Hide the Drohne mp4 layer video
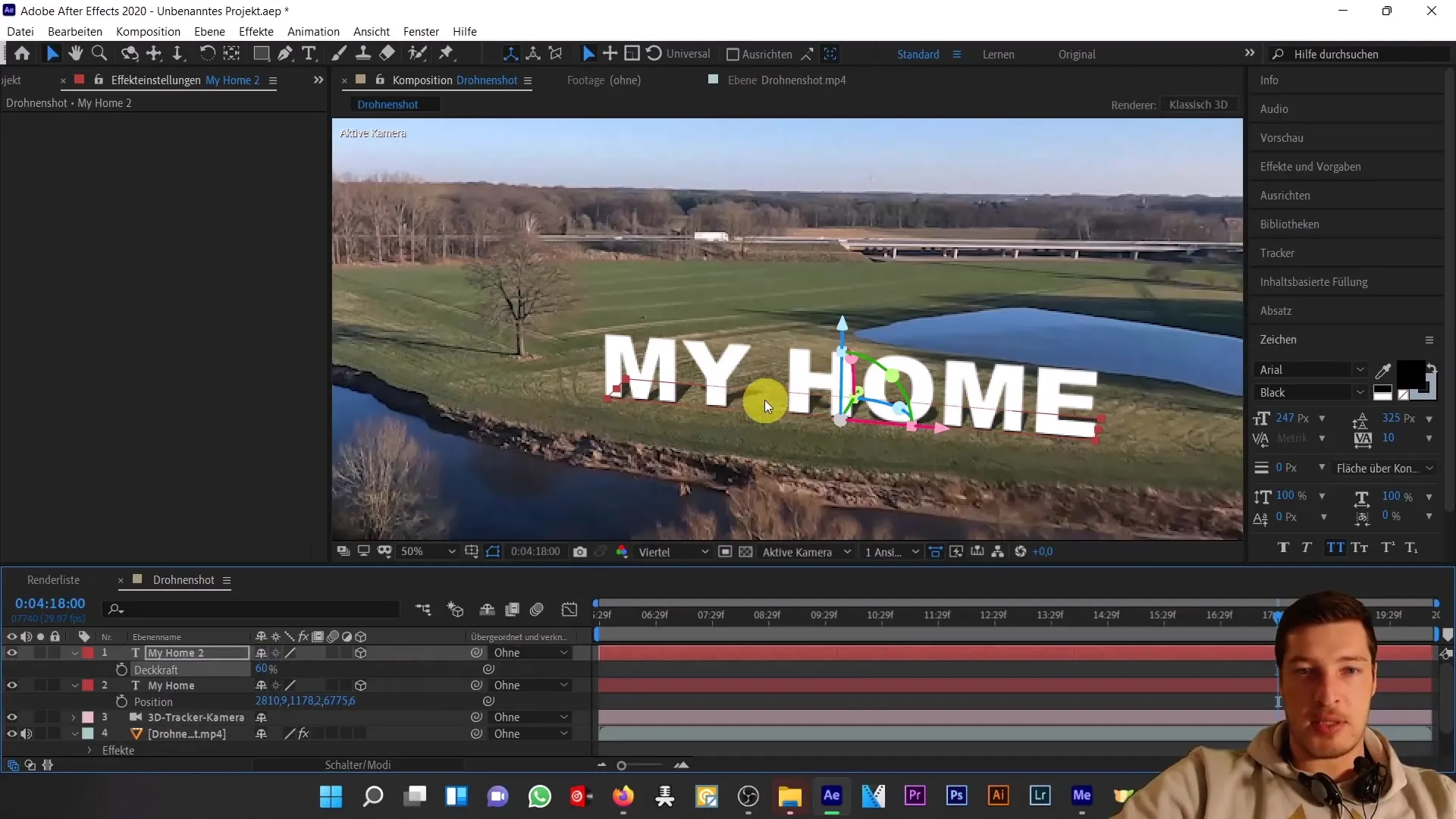 [x=12, y=734]
